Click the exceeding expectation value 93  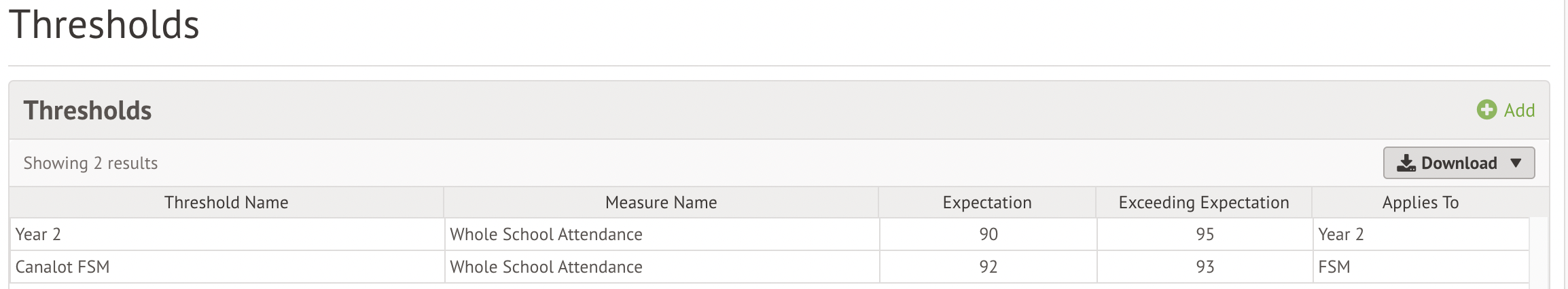[1205, 267]
